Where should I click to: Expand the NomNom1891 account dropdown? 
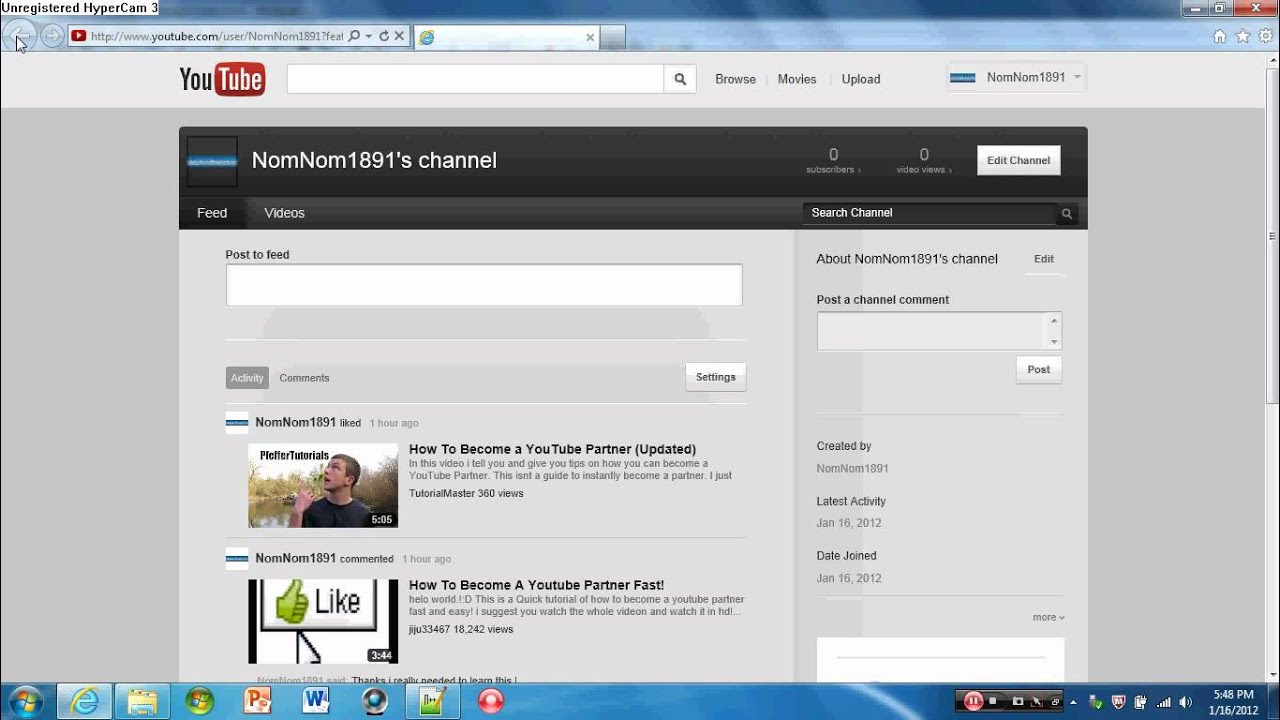point(1077,77)
